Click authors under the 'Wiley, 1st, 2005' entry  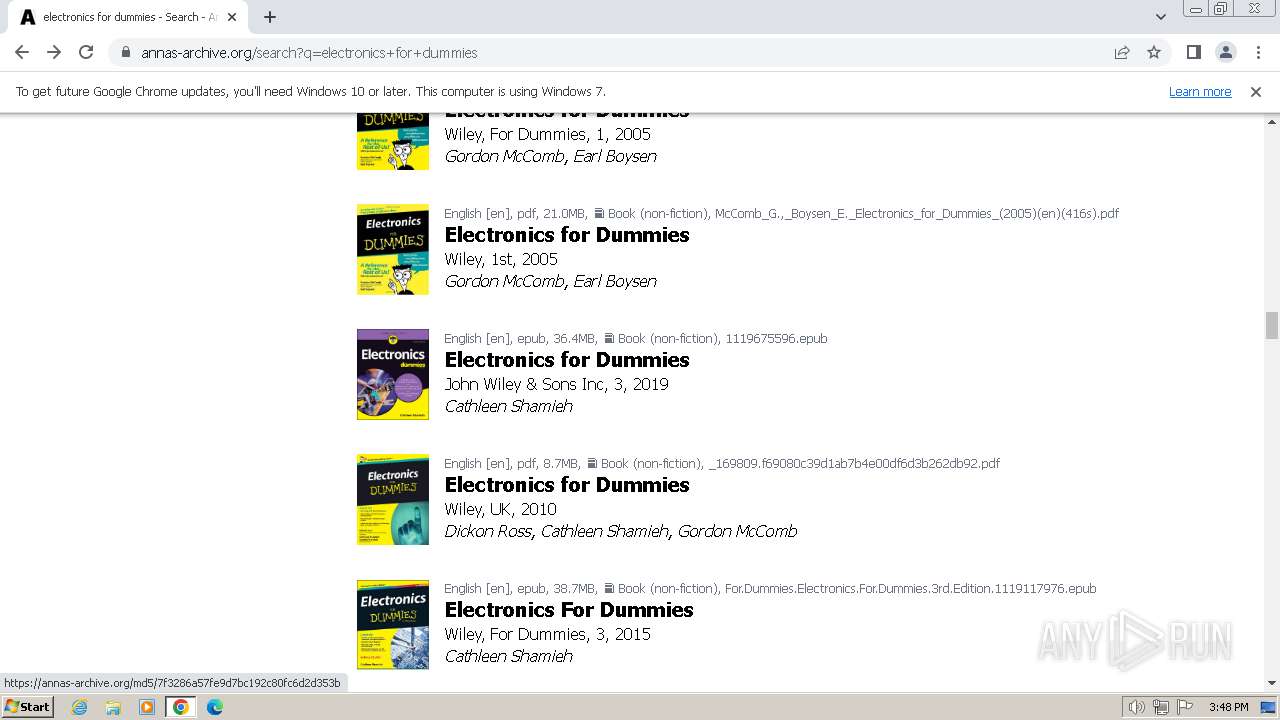(x=550, y=281)
